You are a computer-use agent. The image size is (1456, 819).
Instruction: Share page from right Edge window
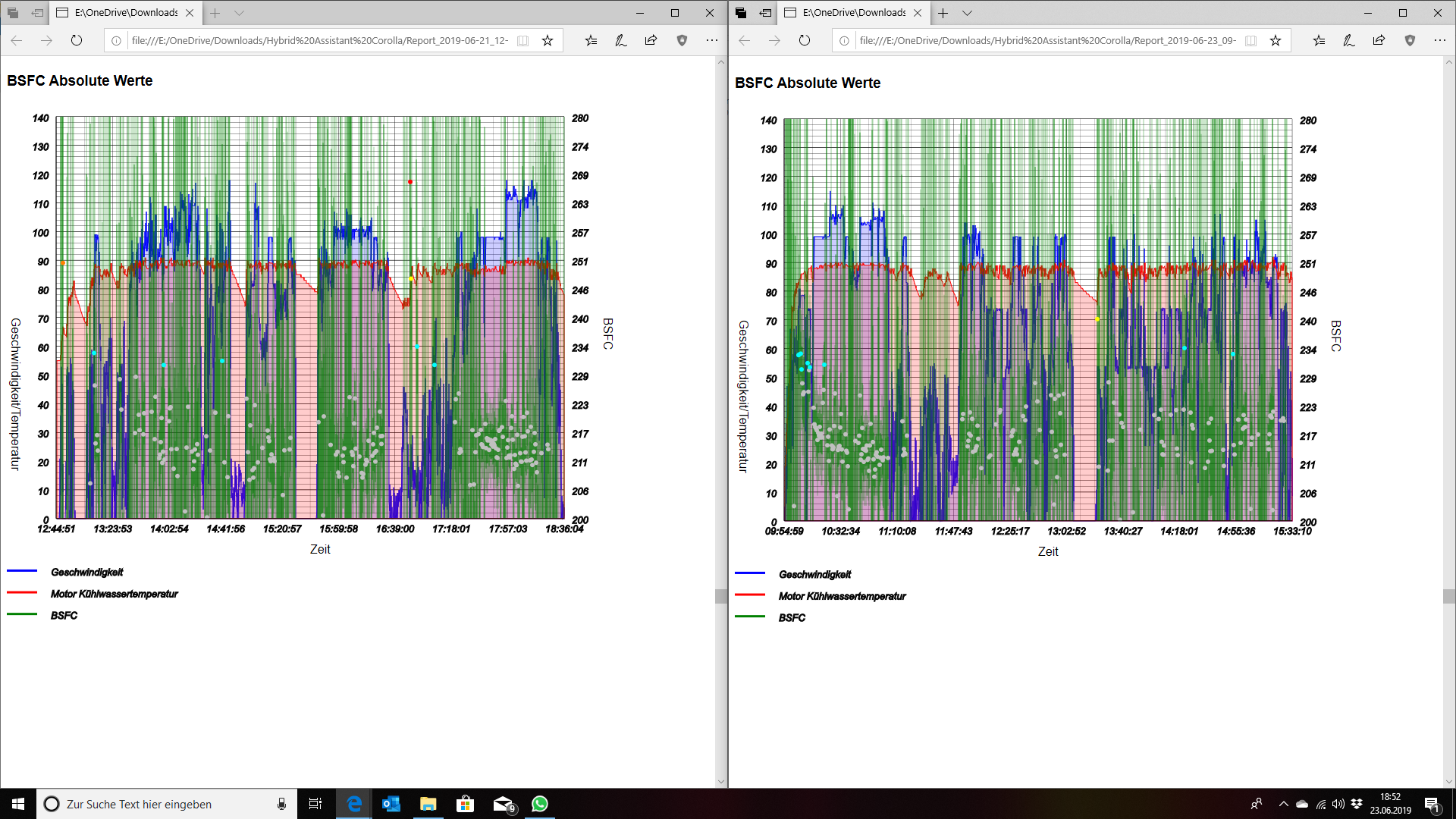[1379, 41]
